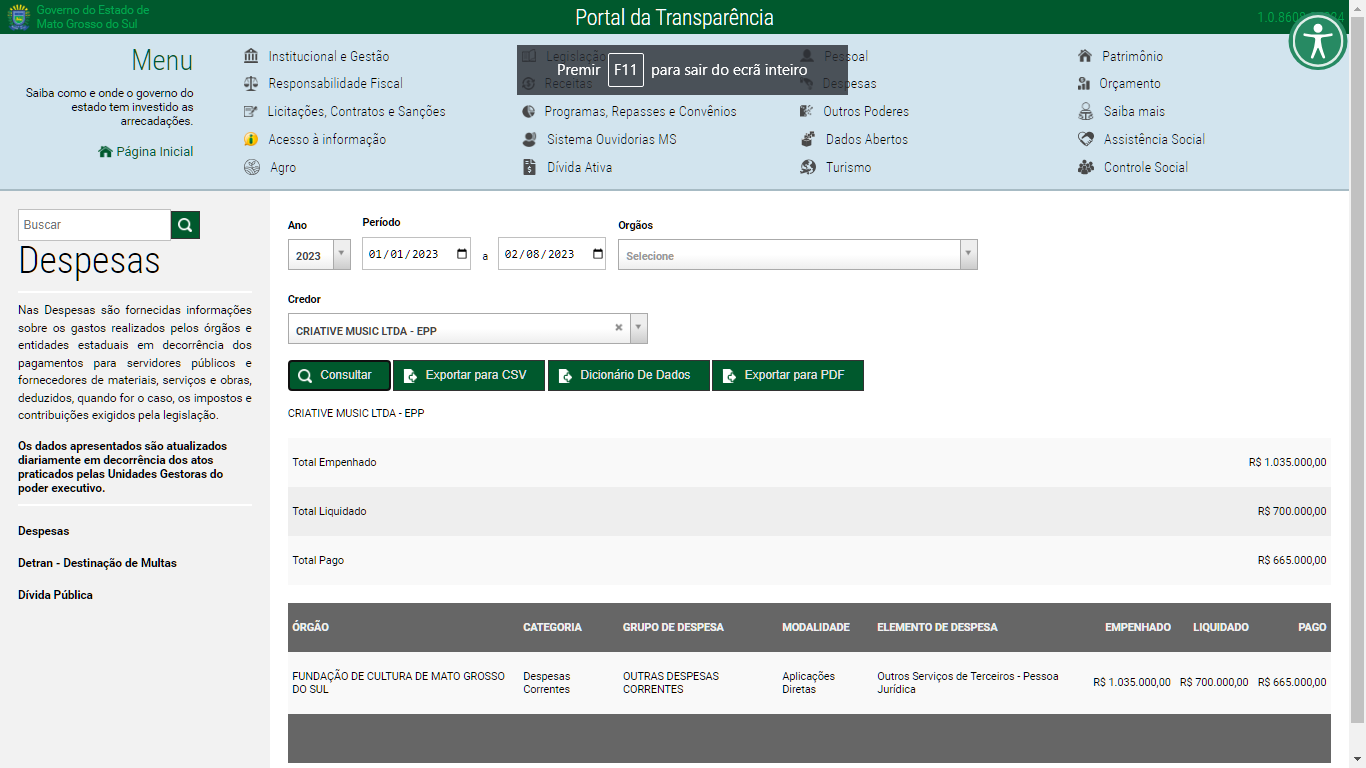This screenshot has height=768, width=1366.
Task: Click the EMPENHADO column header
Action: [x=1138, y=627]
